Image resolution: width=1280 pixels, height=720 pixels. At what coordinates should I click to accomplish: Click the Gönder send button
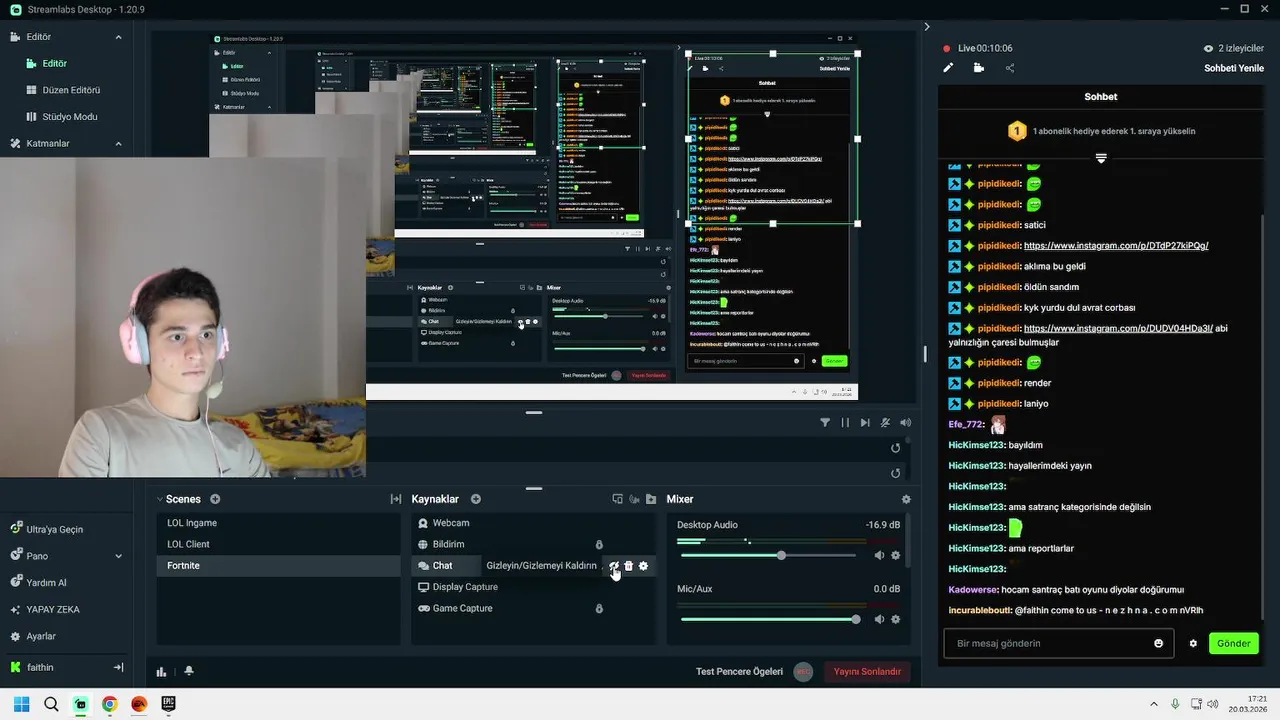tap(1233, 643)
